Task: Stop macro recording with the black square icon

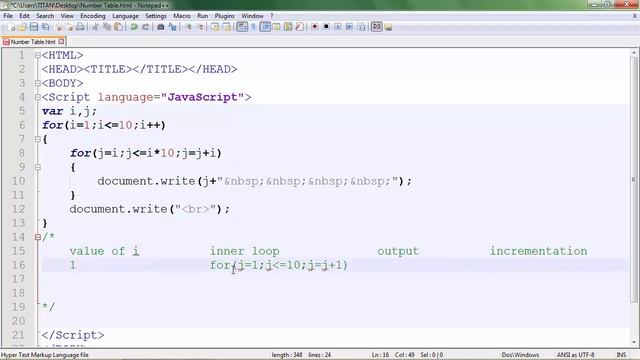Action: [326, 27]
